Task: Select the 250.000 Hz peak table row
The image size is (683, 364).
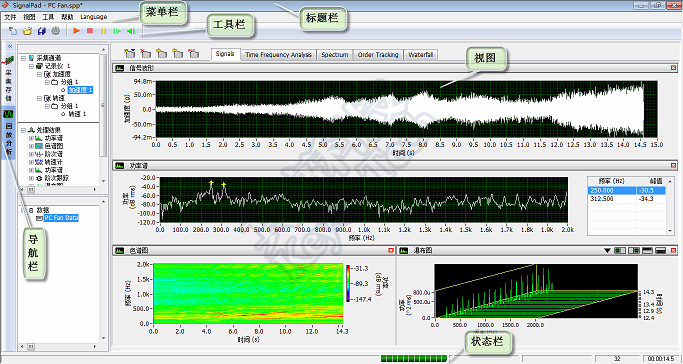Action: pyautogui.click(x=627, y=191)
